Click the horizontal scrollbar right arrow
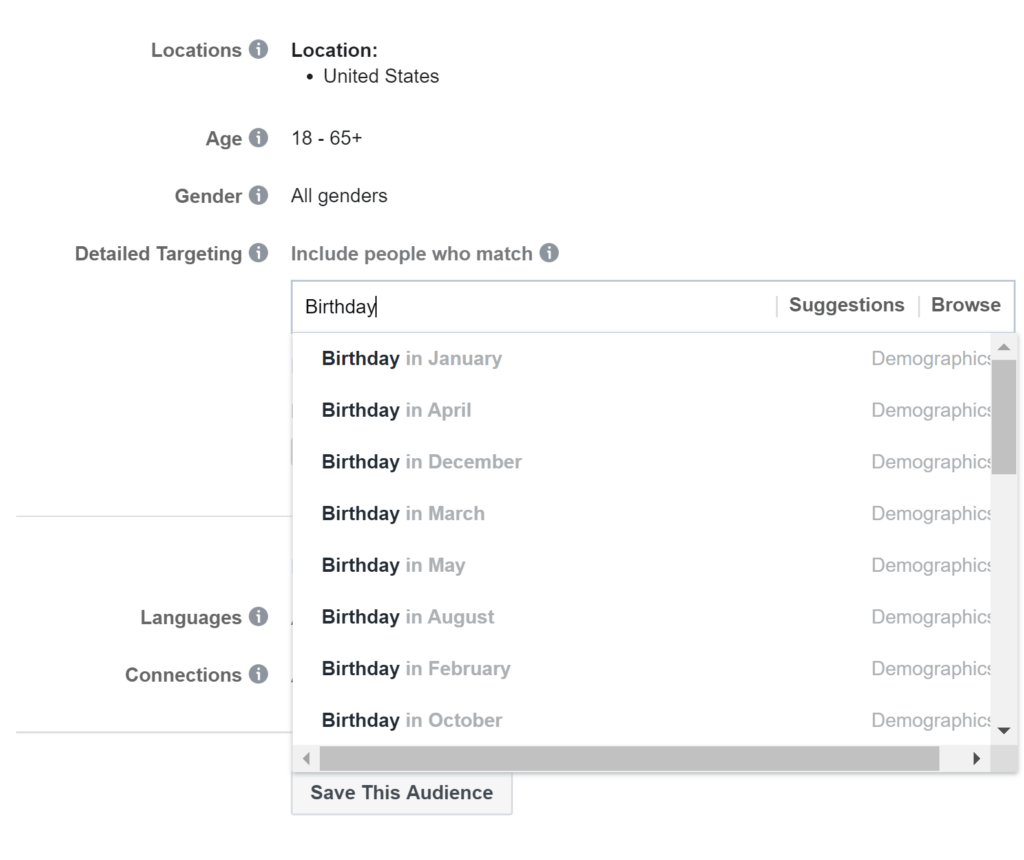This screenshot has width=1024, height=860. pyautogui.click(x=977, y=759)
